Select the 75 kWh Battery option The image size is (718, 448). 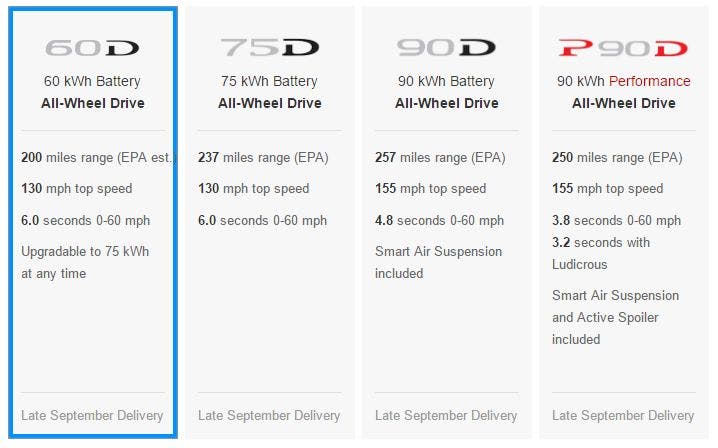(x=270, y=222)
